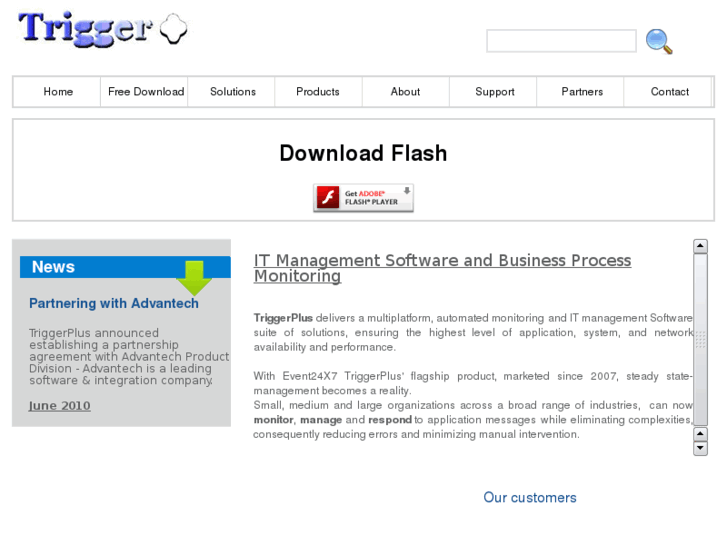The width and height of the screenshot is (727, 545).
Task: Click the green down arrow in News
Action: 194,278
